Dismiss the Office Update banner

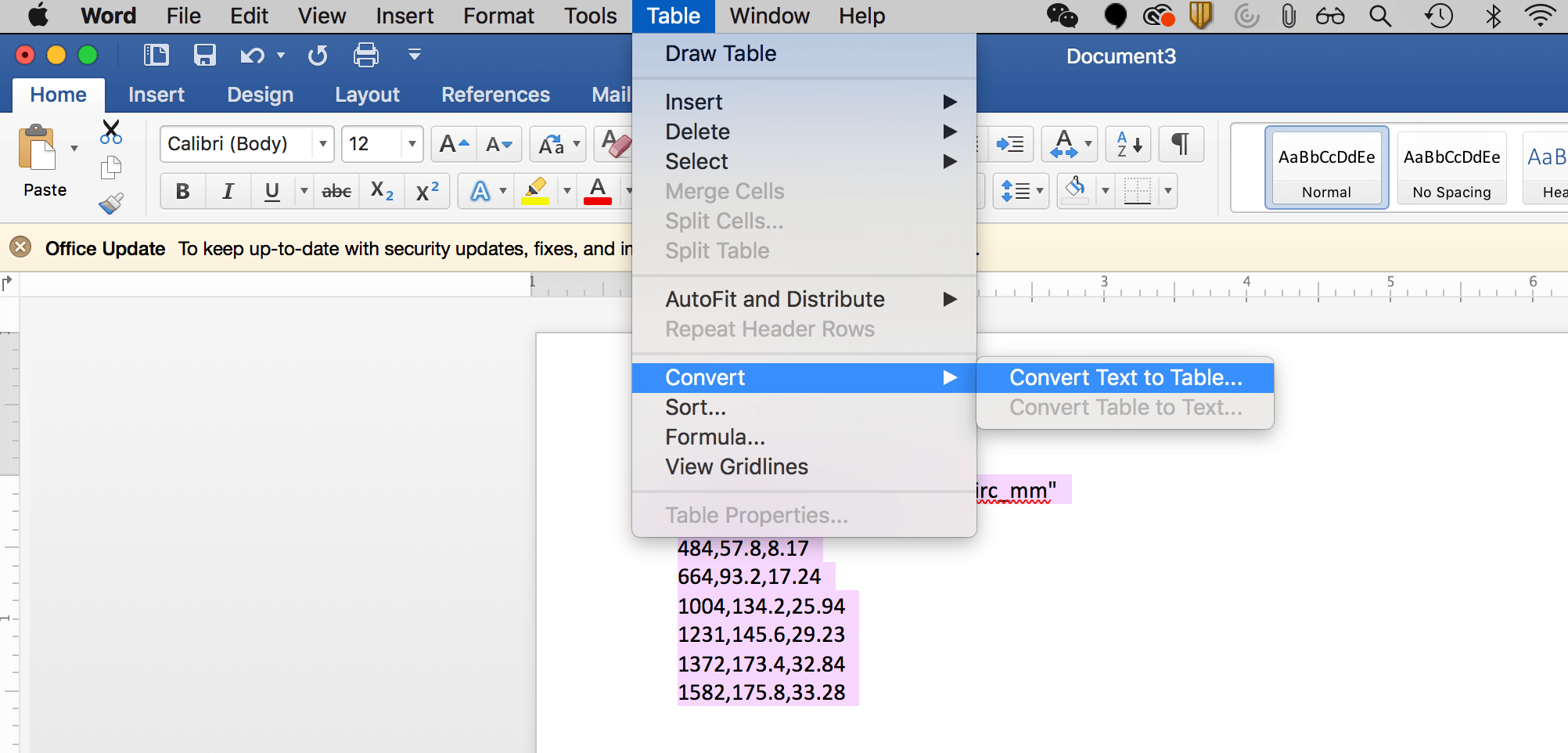19,247
